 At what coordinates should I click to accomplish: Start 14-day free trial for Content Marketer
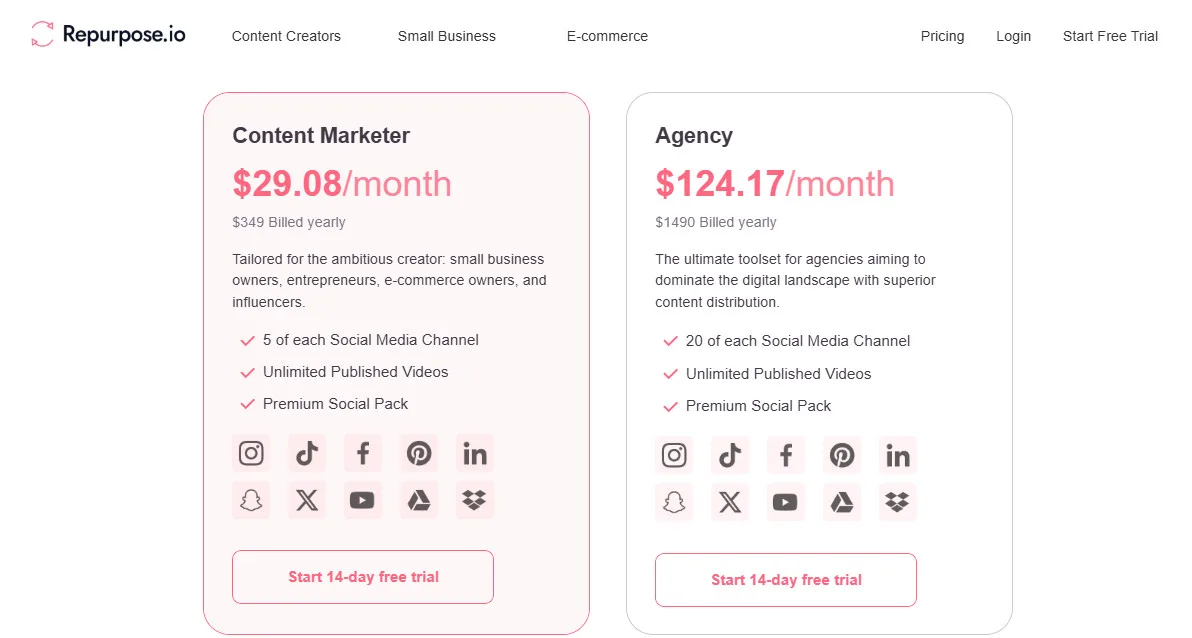[363, 577]
